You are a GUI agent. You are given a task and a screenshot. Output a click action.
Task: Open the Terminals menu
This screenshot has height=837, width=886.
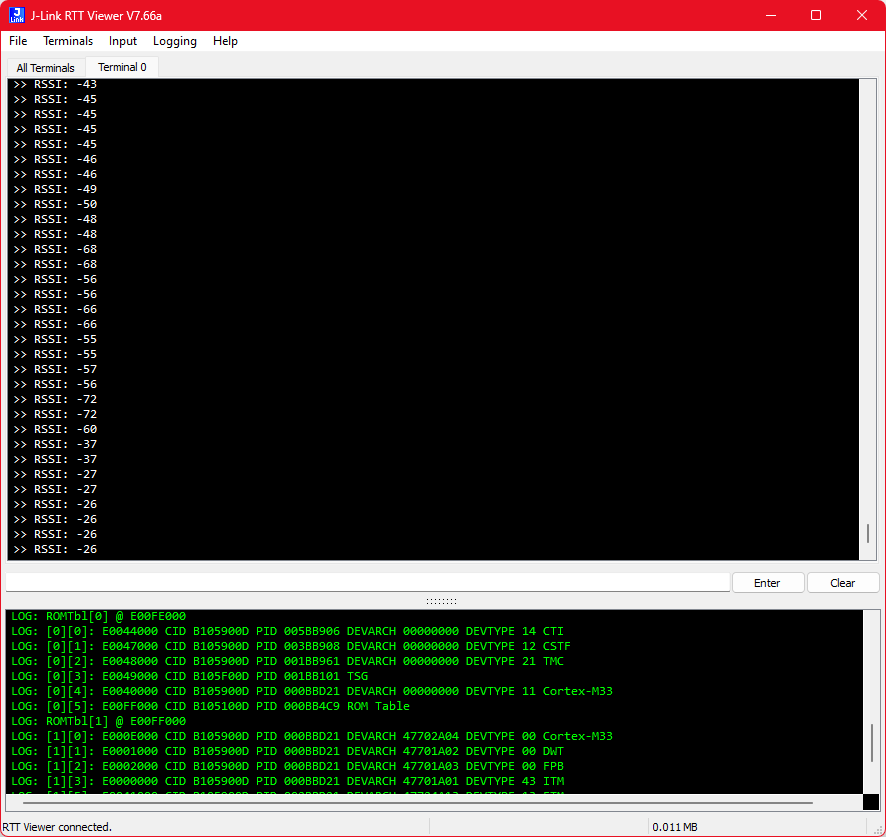click(68, 41)
